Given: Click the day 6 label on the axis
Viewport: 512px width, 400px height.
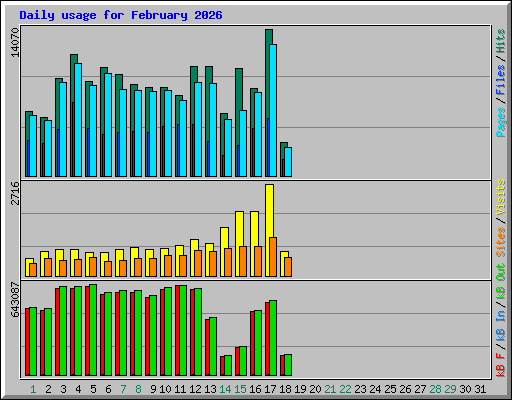Looking at the screenshot, I should coord(108,389).
